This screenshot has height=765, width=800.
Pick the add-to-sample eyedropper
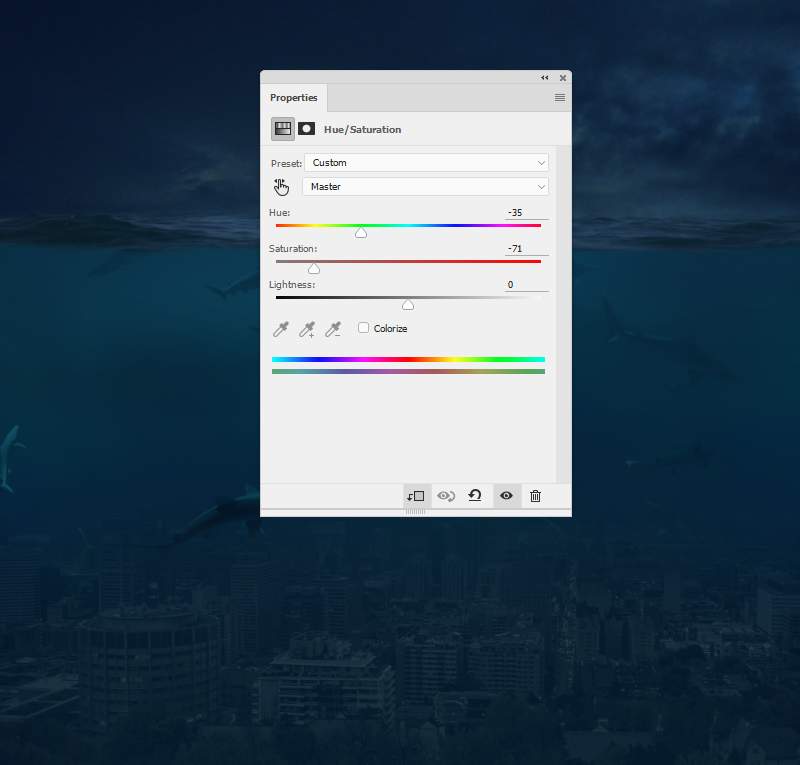307,329
